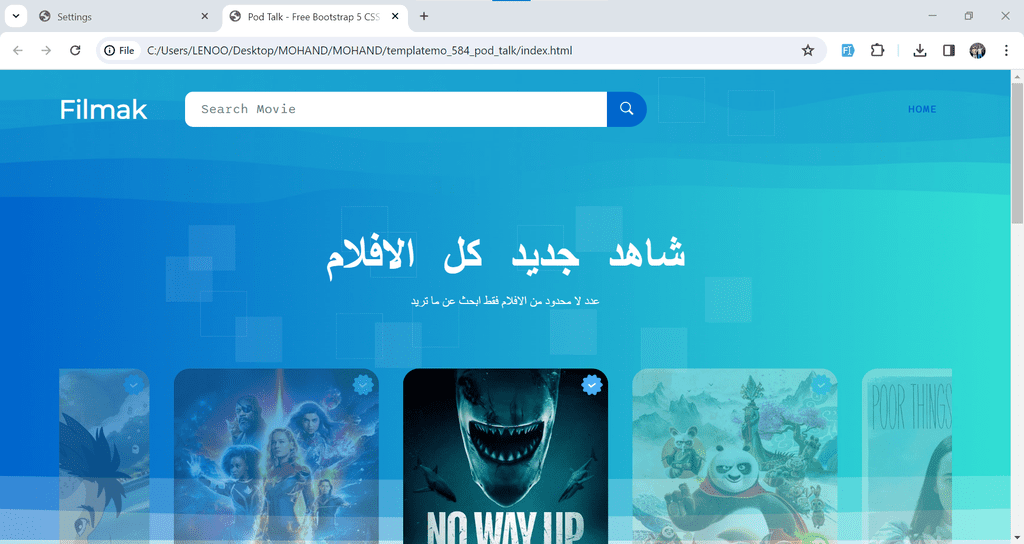Image resolution: width=1024 pixels, height=544 pixels.
Task: Click the Arabic headline شاهد جديد كل الافلام
Action: click(x=505, y=257)
